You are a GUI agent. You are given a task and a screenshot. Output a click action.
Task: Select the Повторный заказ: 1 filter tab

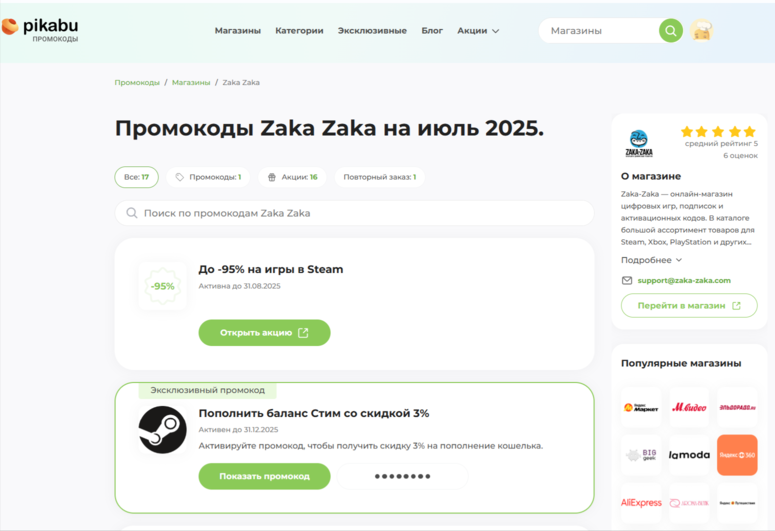tap(380, 177)
